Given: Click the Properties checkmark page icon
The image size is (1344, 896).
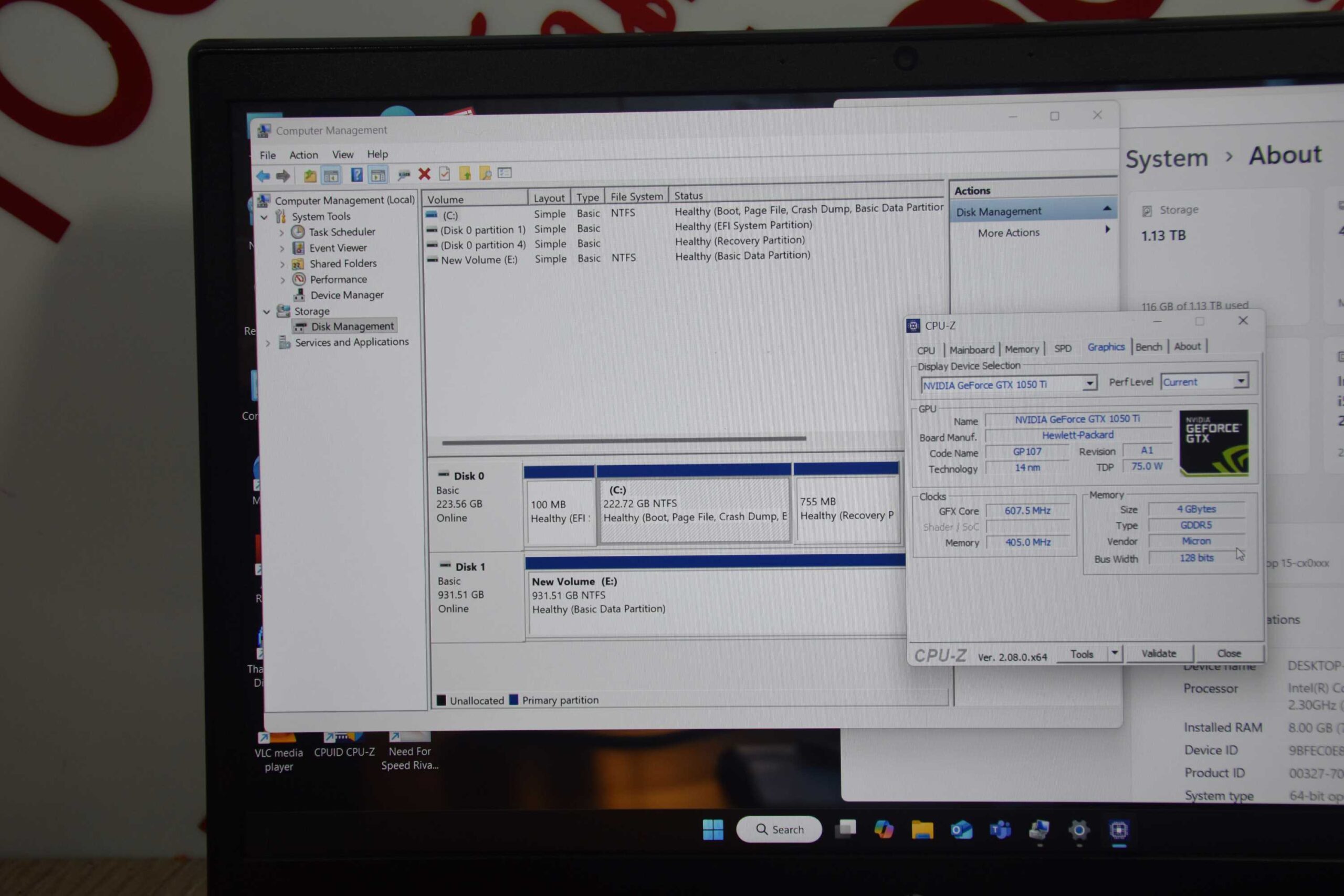Looking at the screenshot, I should (x=445, y=174).
